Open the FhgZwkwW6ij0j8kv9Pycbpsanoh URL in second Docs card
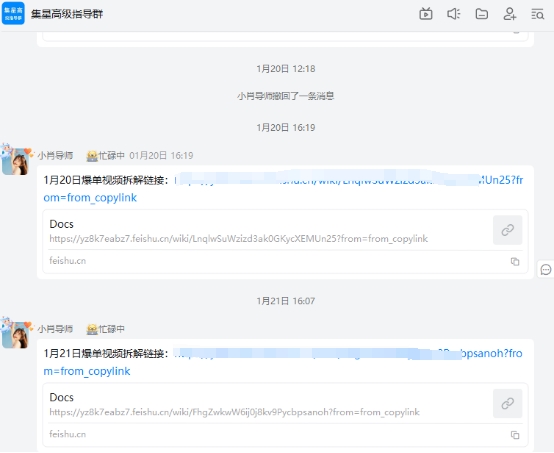This screenshot has width=554, height=453. tap(234, 412)
